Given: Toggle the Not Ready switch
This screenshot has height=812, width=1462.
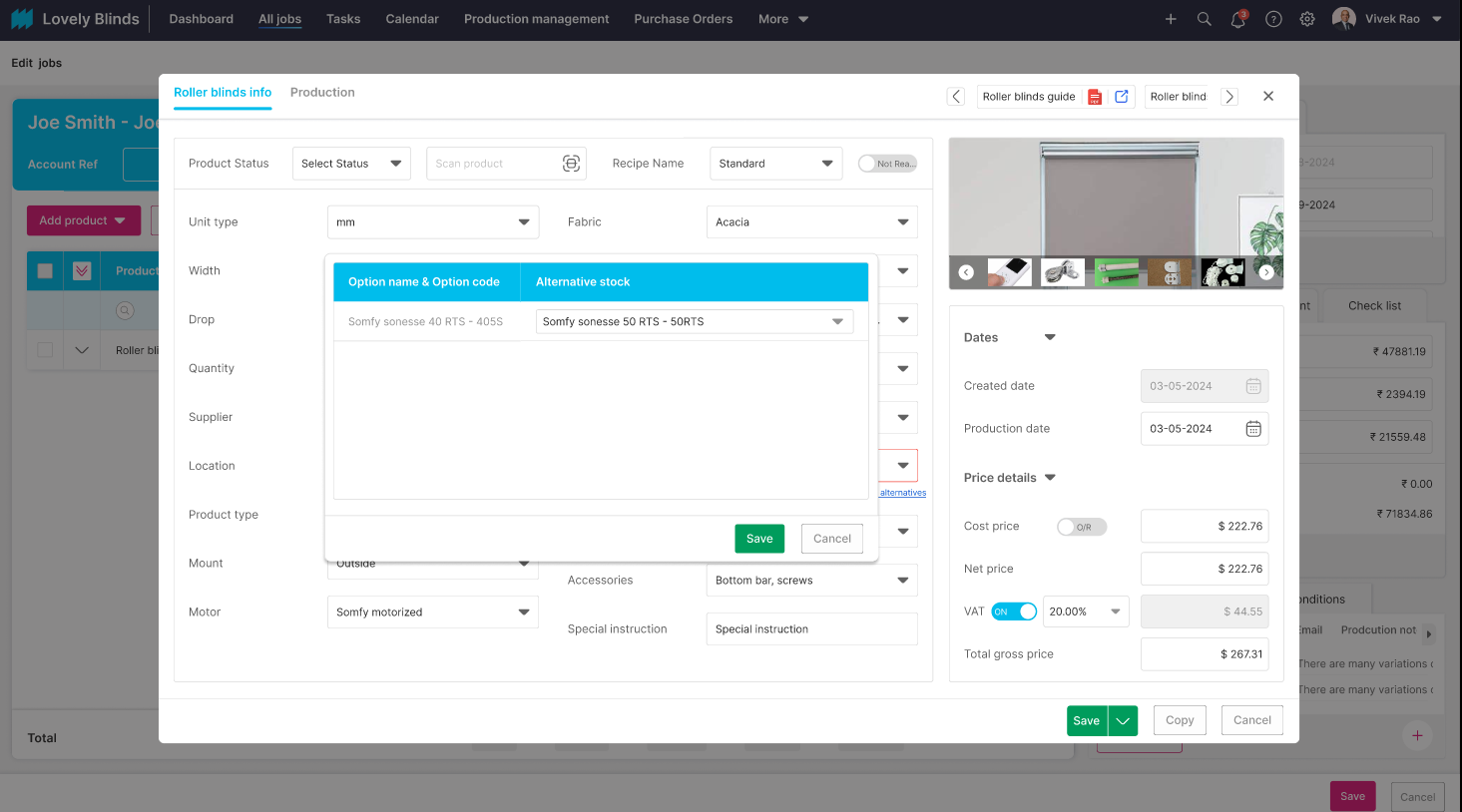Looking at the screenshot, I should pyautogui.click(x=886, y=164).
